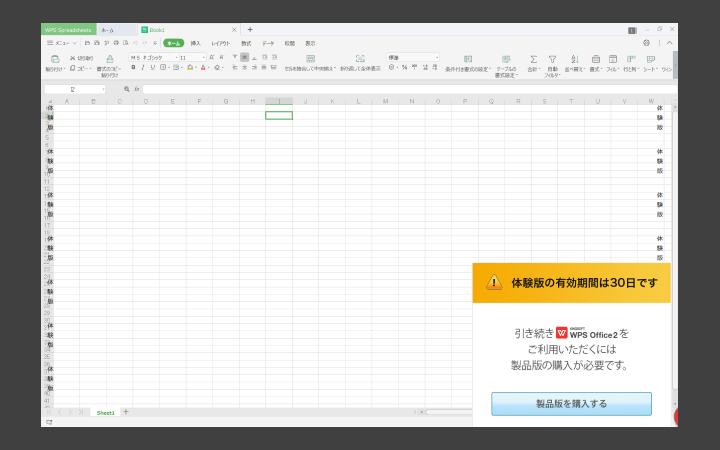
Task: Click the sigma sum (合計) icon
Action: point(533,59)
